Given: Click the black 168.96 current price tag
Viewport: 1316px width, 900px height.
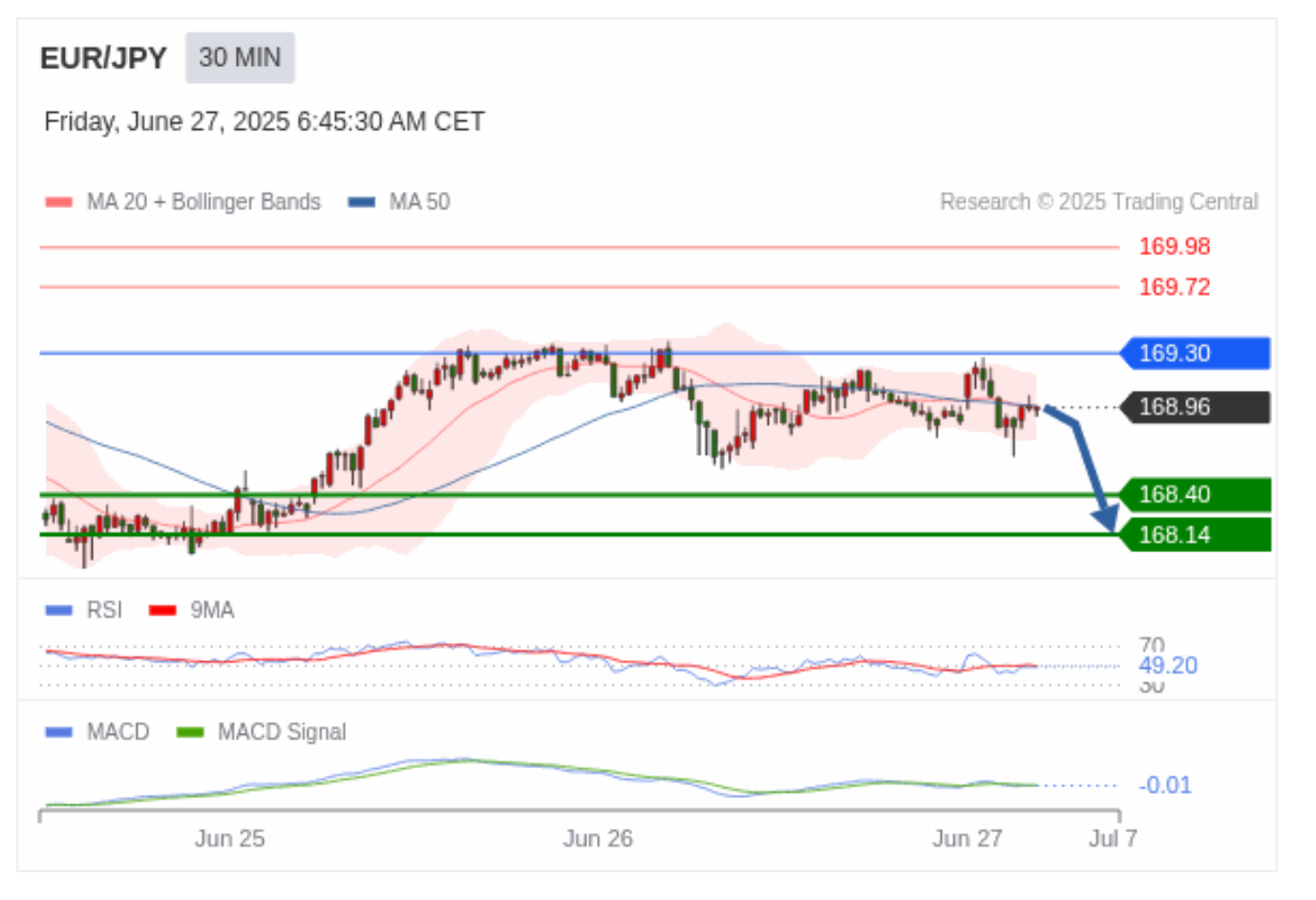Looking at the screenshot, I should click(x=1195, y=407).
